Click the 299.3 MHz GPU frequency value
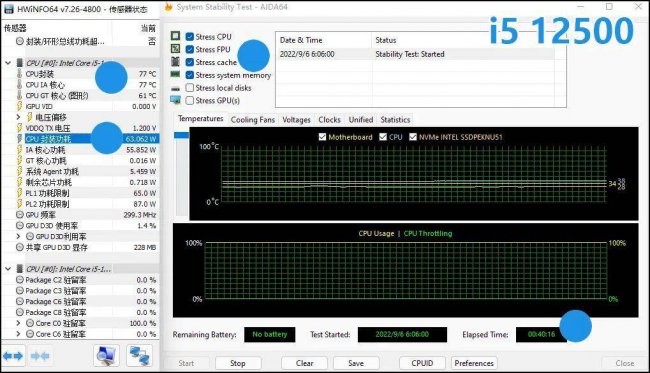 pyautogui.click(x=140, y=215)
